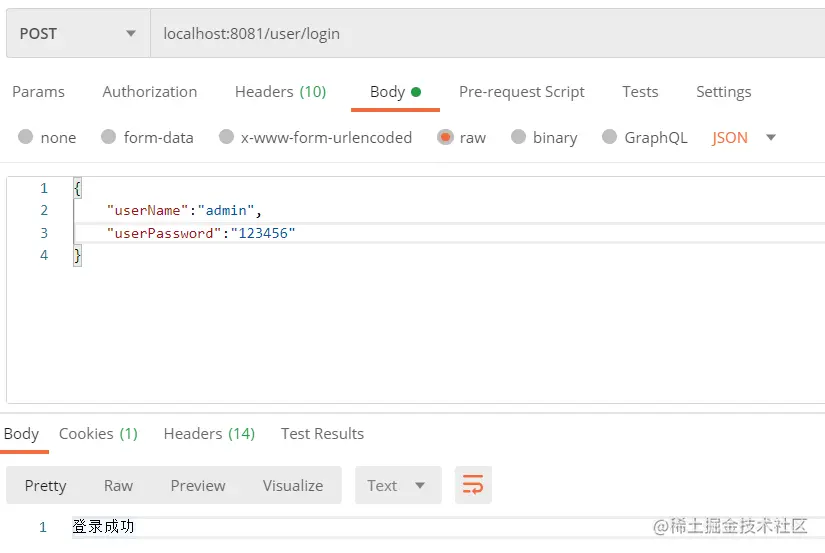825x553 pixels.
Task: Click the request URL input field
Action: 480,34
